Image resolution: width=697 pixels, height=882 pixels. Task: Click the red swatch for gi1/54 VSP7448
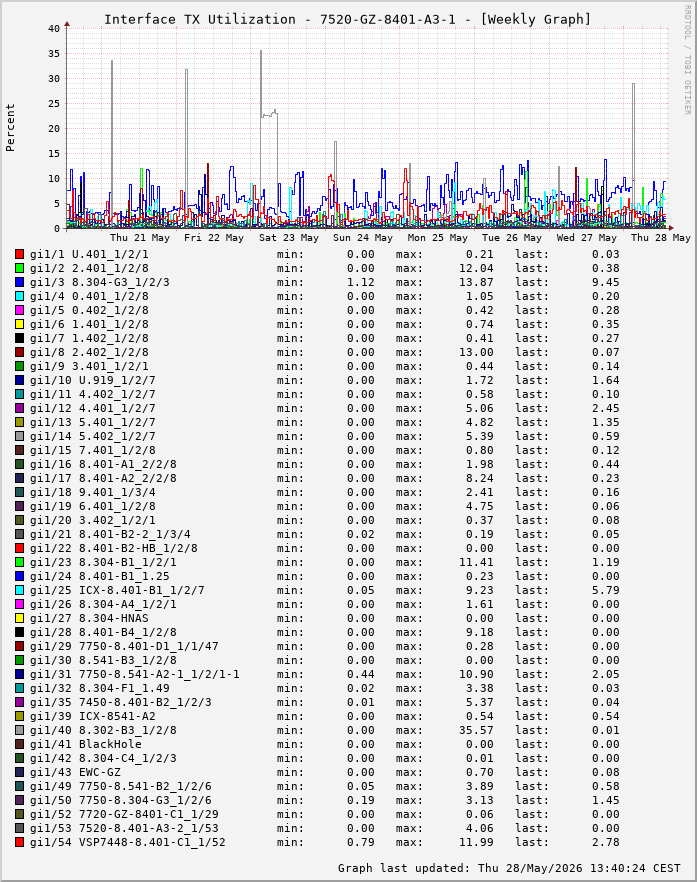(20, 842)
